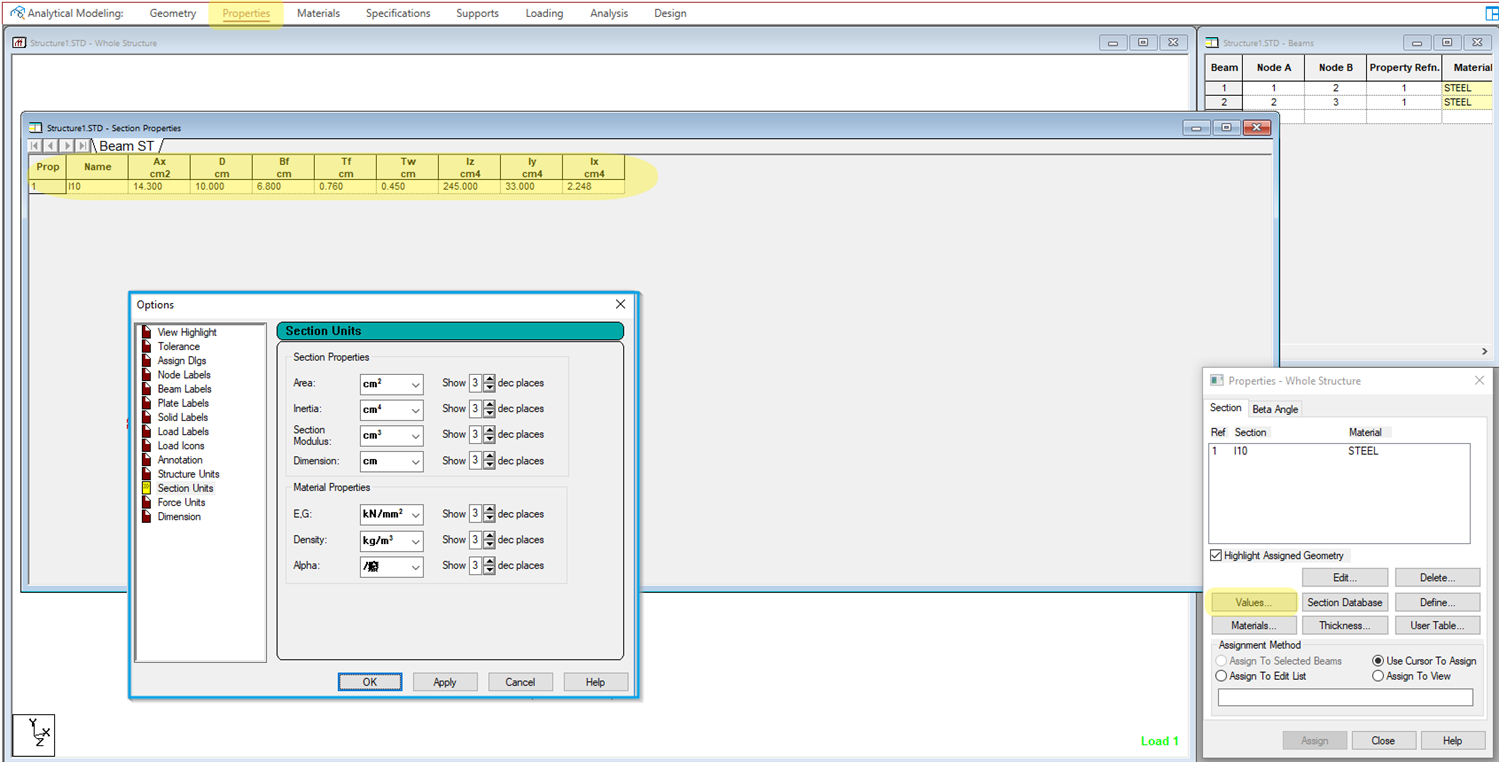The height and width of the screenshot is (762, 1499).
Task: Toggle the Highlight Assigned Geometry checkbox
Action: (x=1216, y=556)
